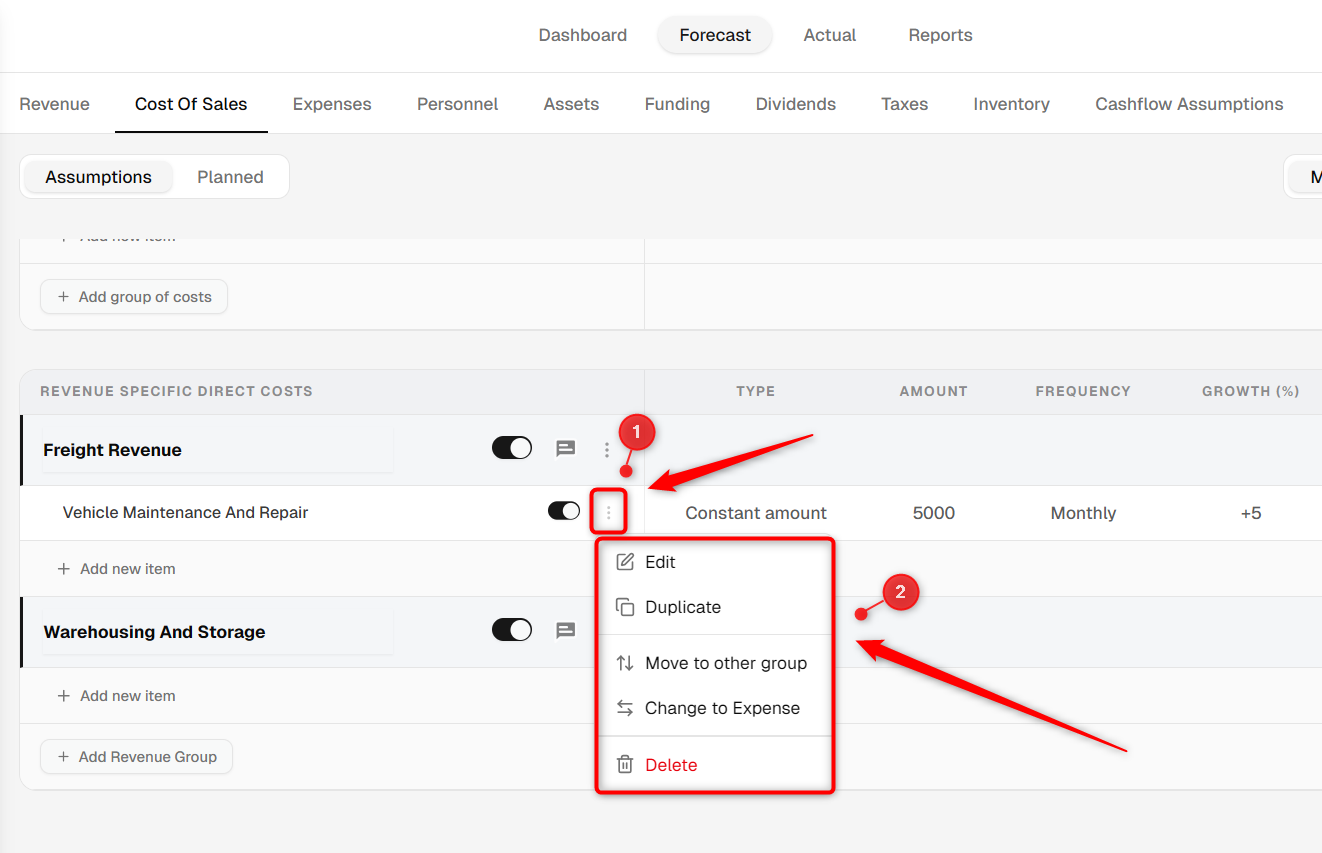1322x853 pixels.
Task: Click the AMOUNT column header
Action: 933,391
